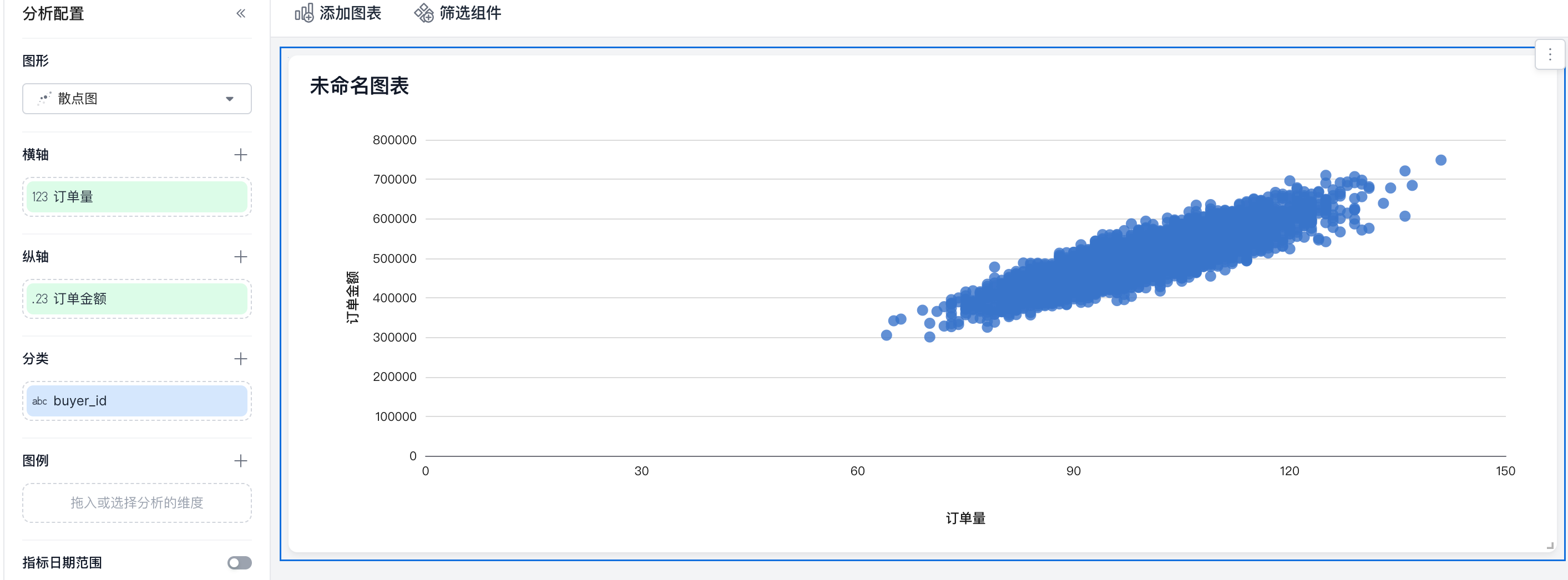Add a field to 图例 with plus icon

tap(240, 461)
